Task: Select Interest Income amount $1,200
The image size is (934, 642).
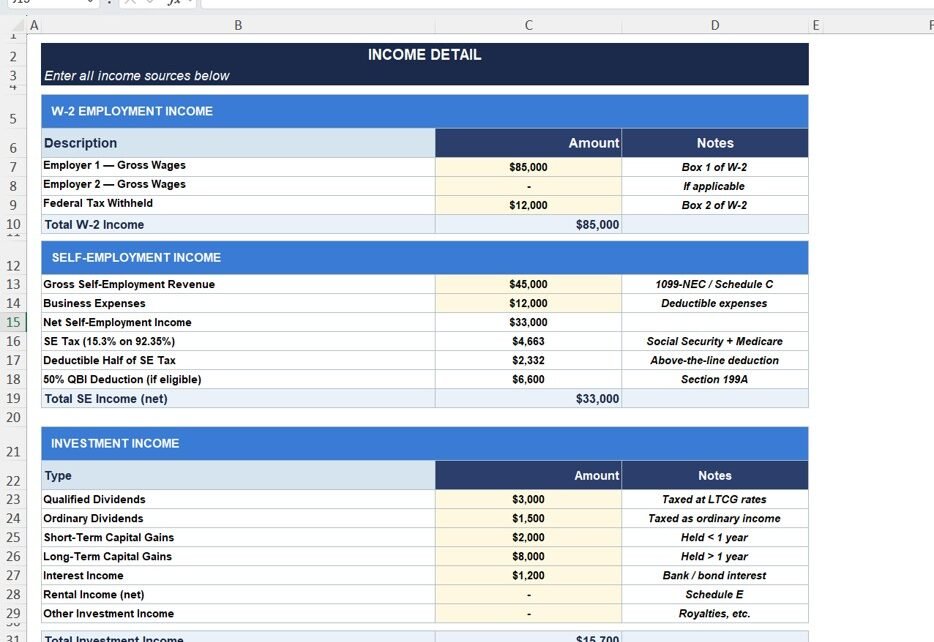Action: point(528,576)
